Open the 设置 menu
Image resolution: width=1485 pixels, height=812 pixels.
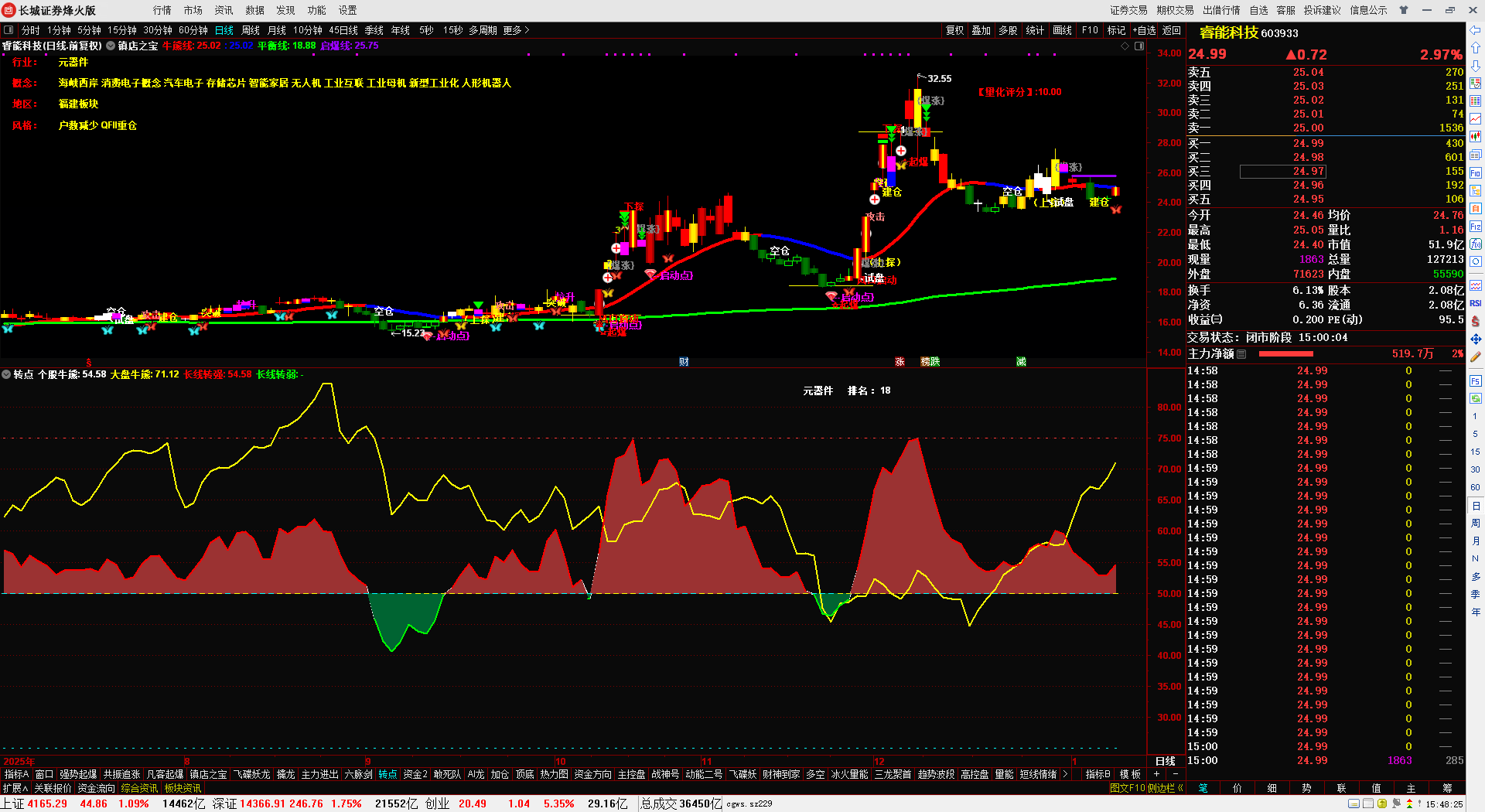[x=348, y=10]
